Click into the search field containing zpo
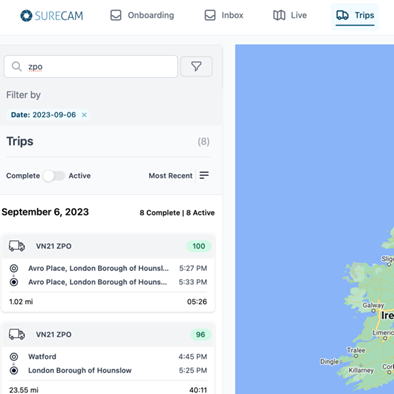The image size is (394, 394). pyautogui.click(x=91, y=66)
